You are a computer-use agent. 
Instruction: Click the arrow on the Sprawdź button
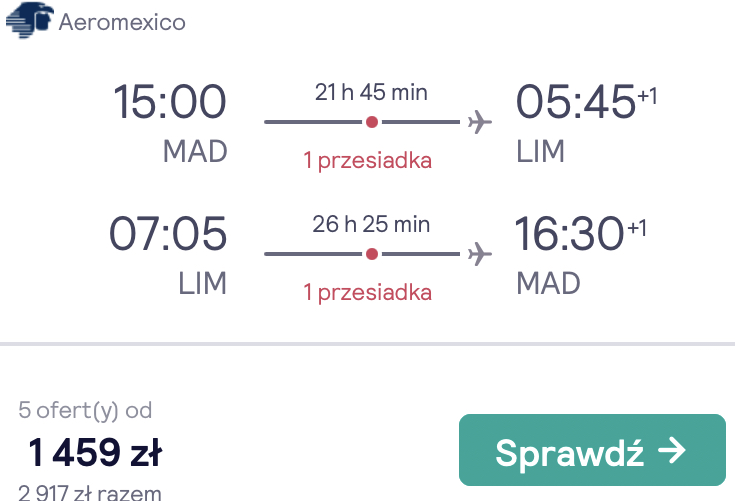(x=672, y=450)
